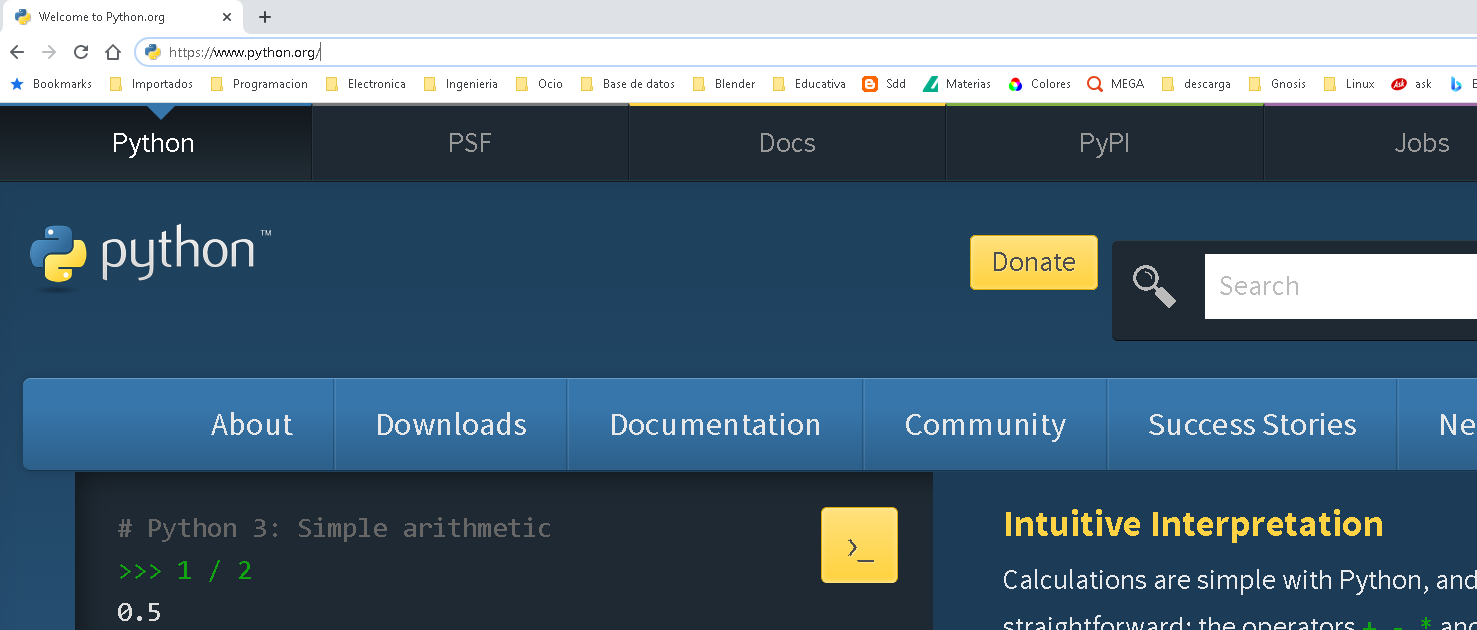Screen dimensions: 1477x630
Task: Launch the interactive shell terminal icon
Action: tap(859, 545)
